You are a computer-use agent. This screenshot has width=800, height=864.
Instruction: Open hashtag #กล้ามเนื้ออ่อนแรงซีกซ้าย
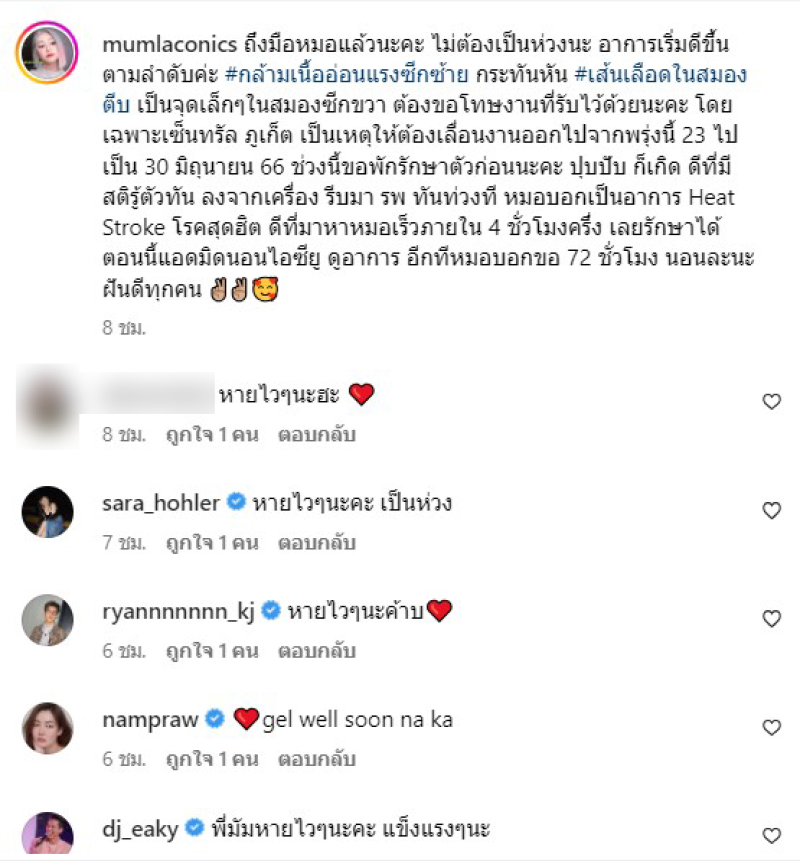pos(347,74)
